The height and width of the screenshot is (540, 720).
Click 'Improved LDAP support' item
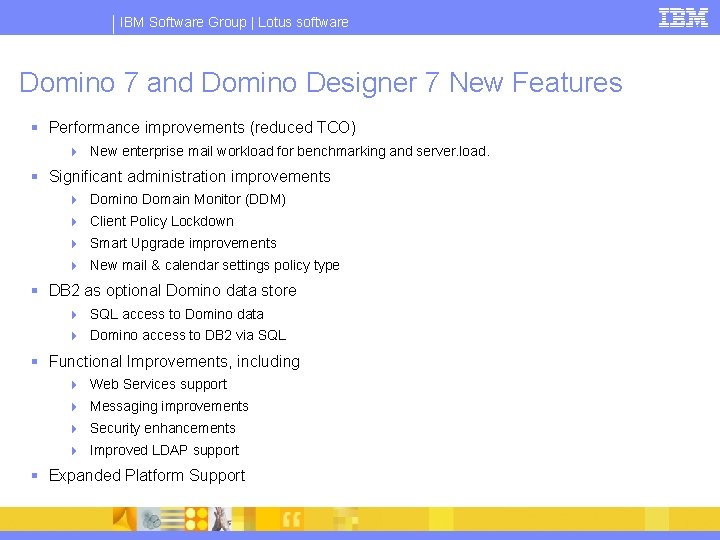tap(164, 450)
